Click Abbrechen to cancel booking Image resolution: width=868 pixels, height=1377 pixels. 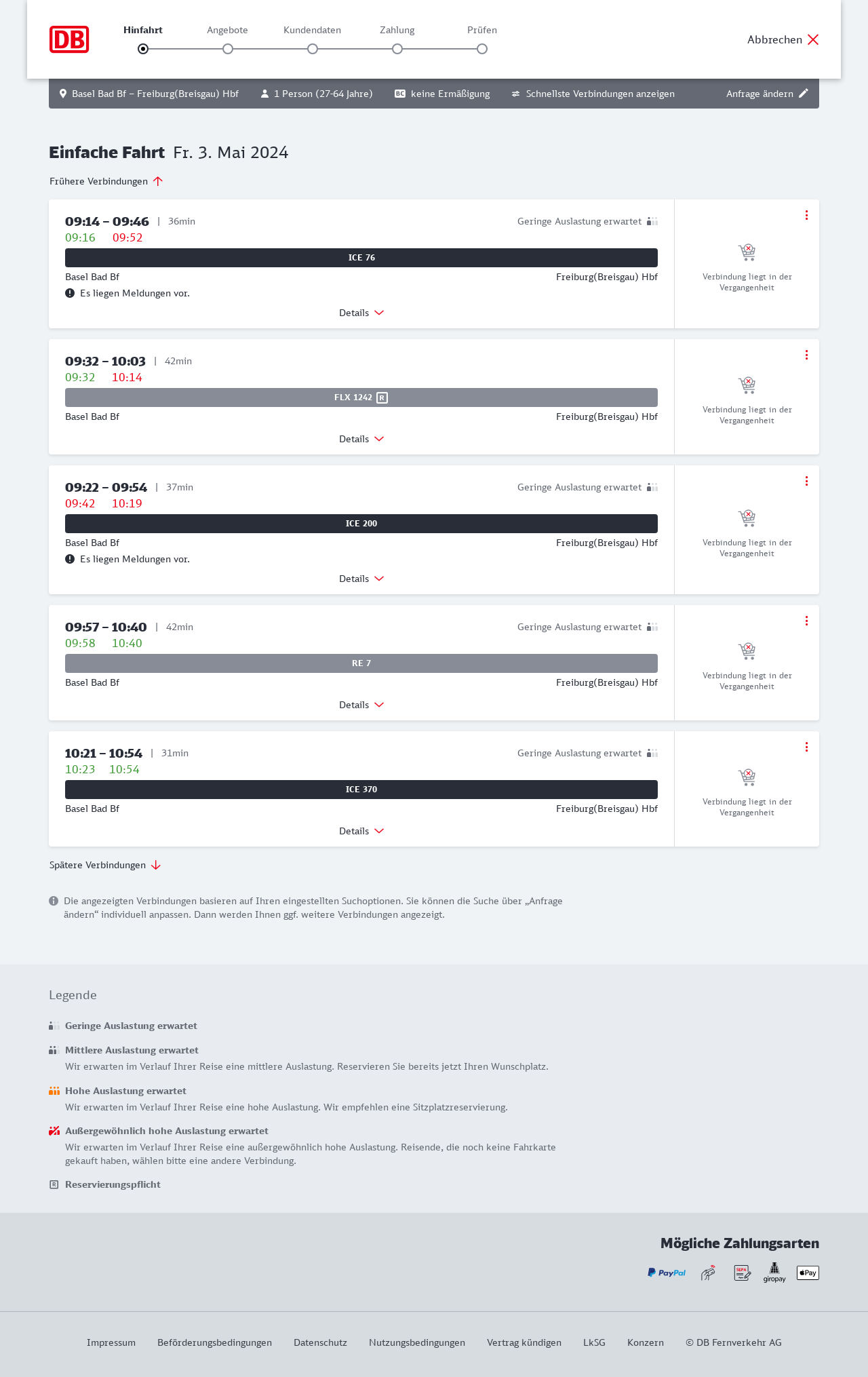coord(783,39)
